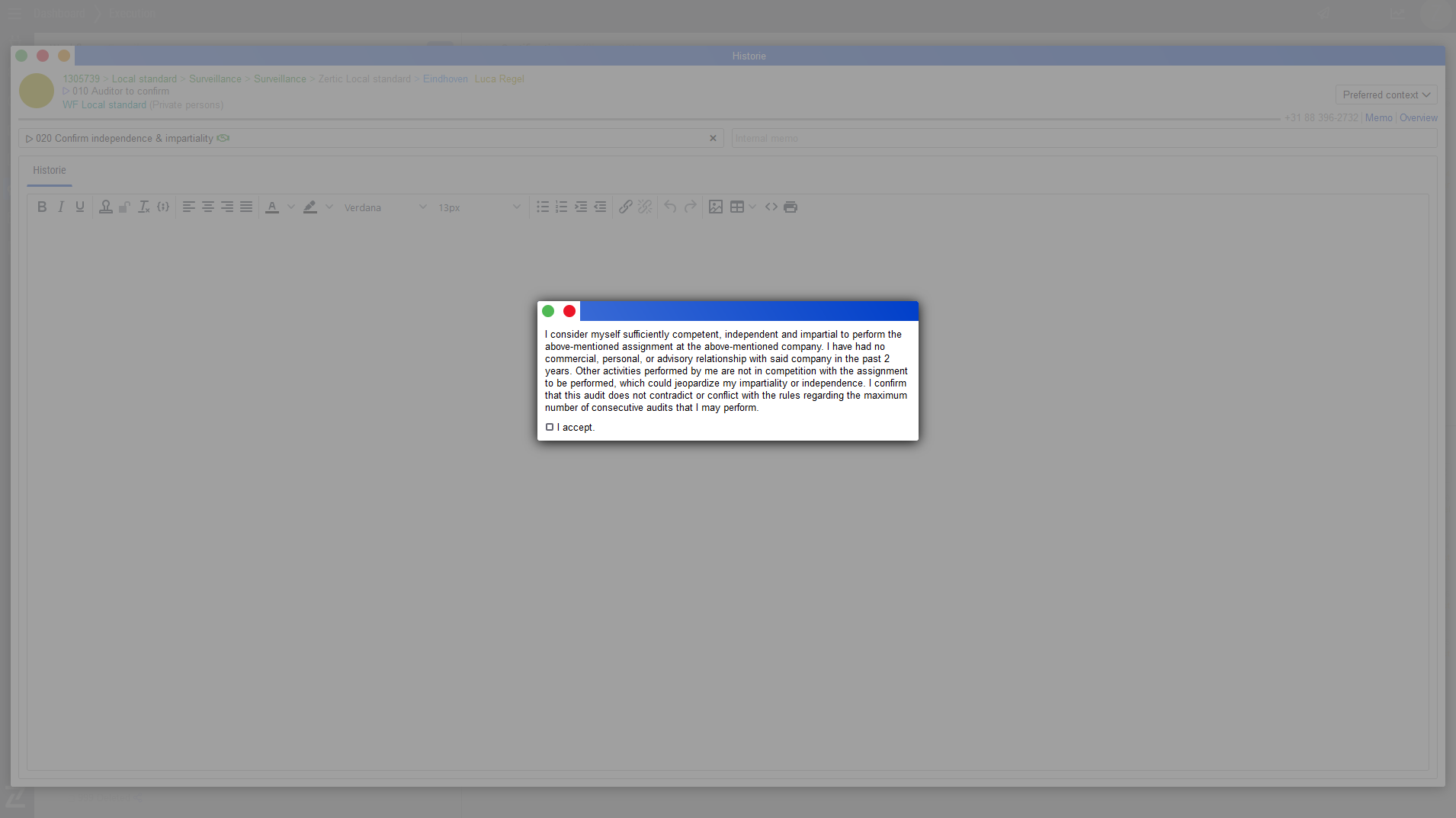The width and height of the screenshot is (1456, 818).
Task: Insert a bulleted list
Action: 543,207
